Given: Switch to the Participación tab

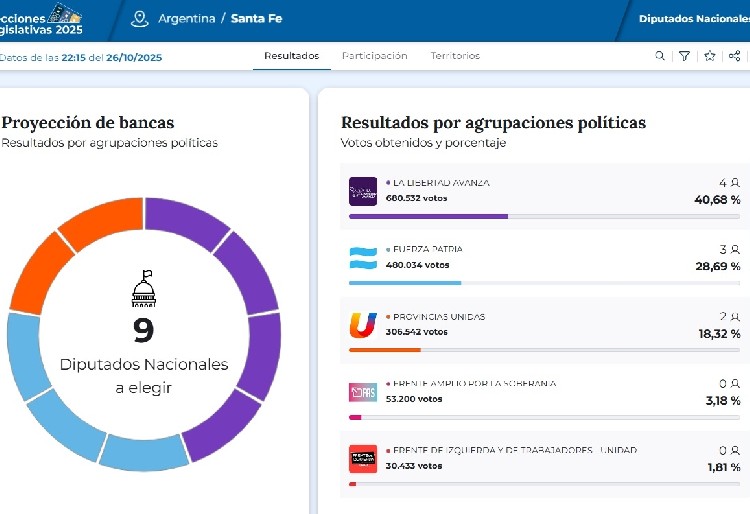Looking at the screenshot, I should click(374, 56).
